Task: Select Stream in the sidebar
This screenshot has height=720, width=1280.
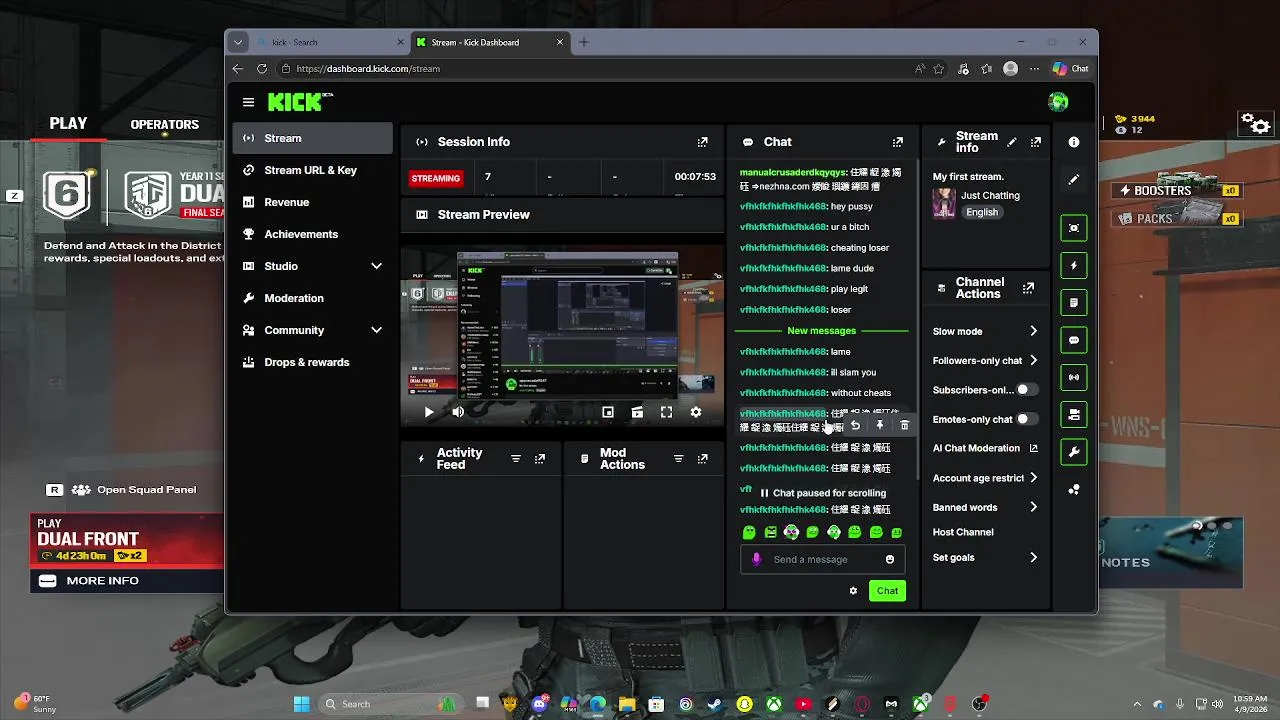Action: pos(313,138)
